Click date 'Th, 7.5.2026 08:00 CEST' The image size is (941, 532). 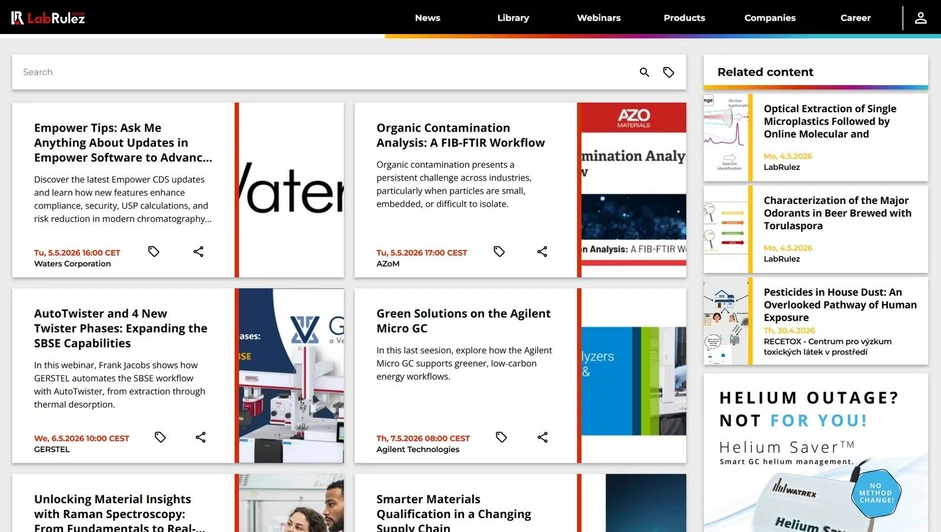[x=423, y=438]
